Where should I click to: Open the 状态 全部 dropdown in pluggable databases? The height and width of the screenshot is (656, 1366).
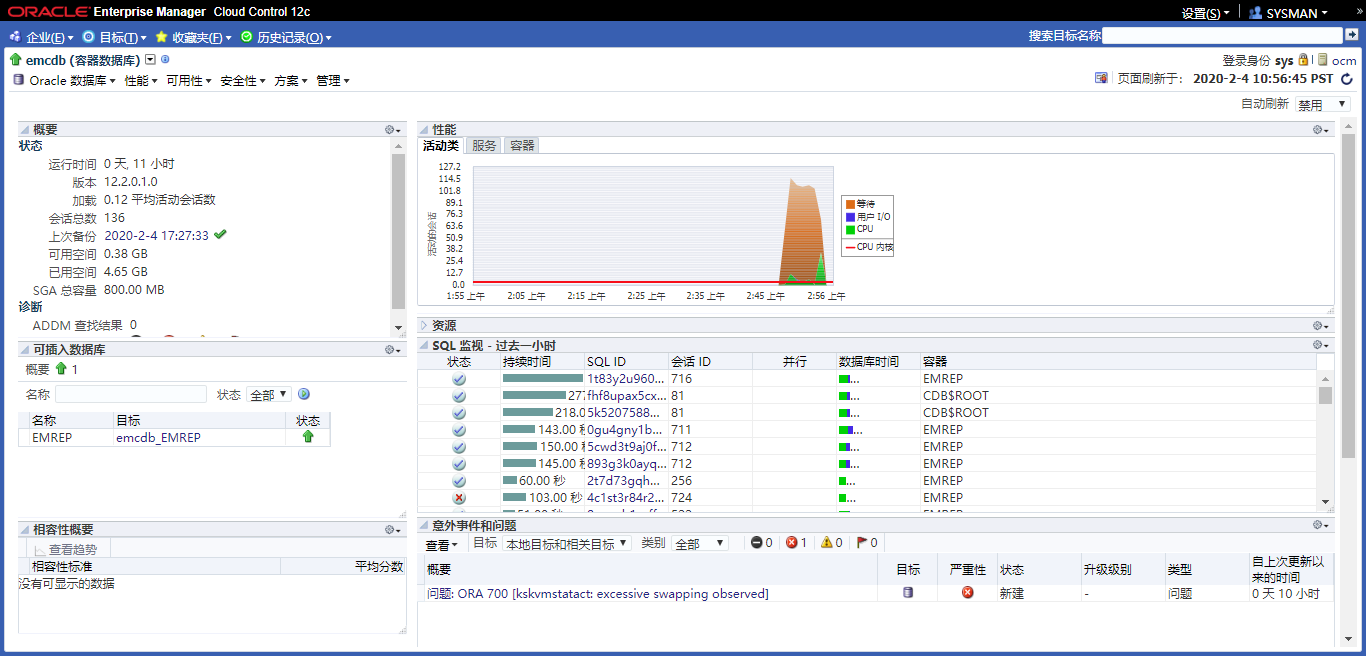pyautogui.click(x=268, y=395)
